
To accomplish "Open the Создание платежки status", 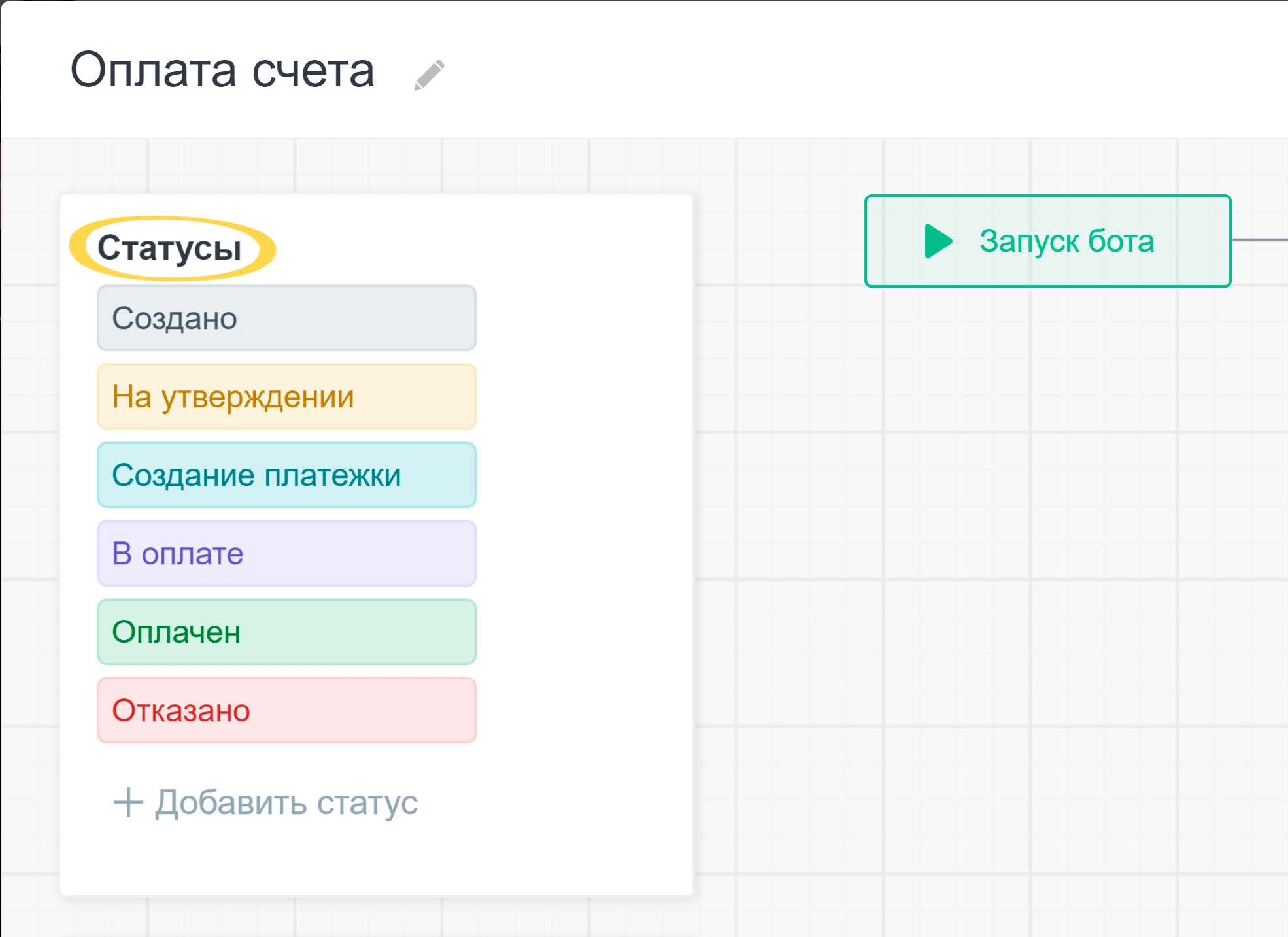I will click(286, 475).
